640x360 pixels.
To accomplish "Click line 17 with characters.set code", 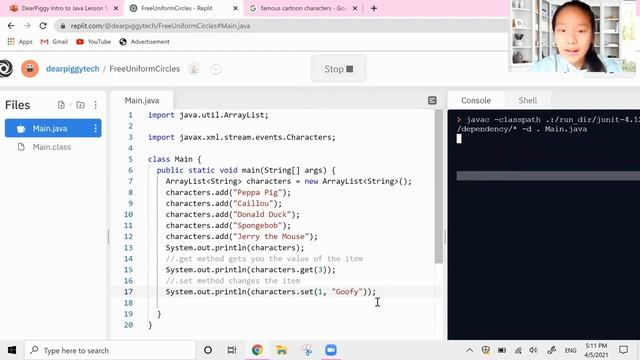I will (271, 292).
